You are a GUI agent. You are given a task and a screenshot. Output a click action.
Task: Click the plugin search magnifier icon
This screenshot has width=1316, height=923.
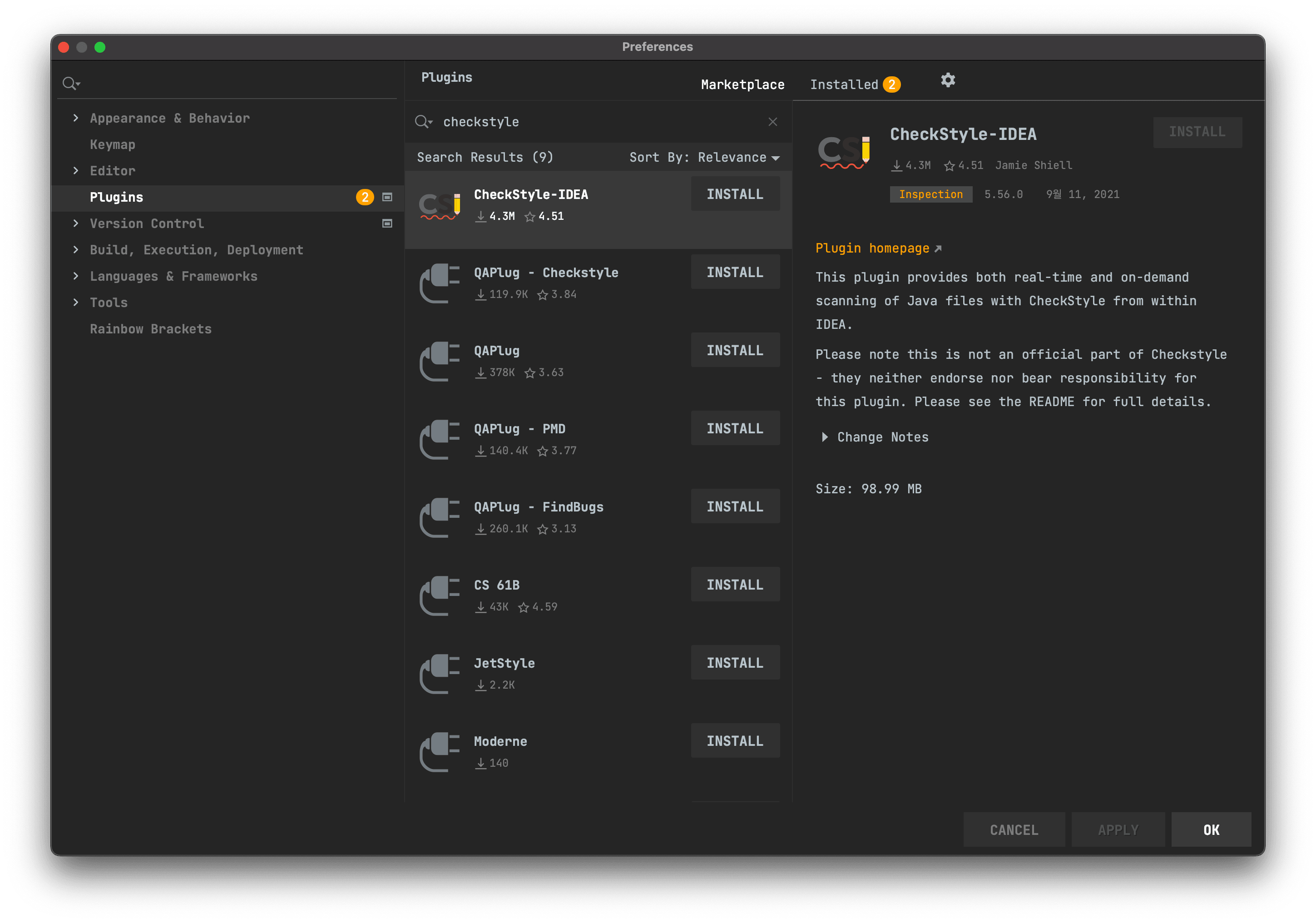click(x=423, y=122)
